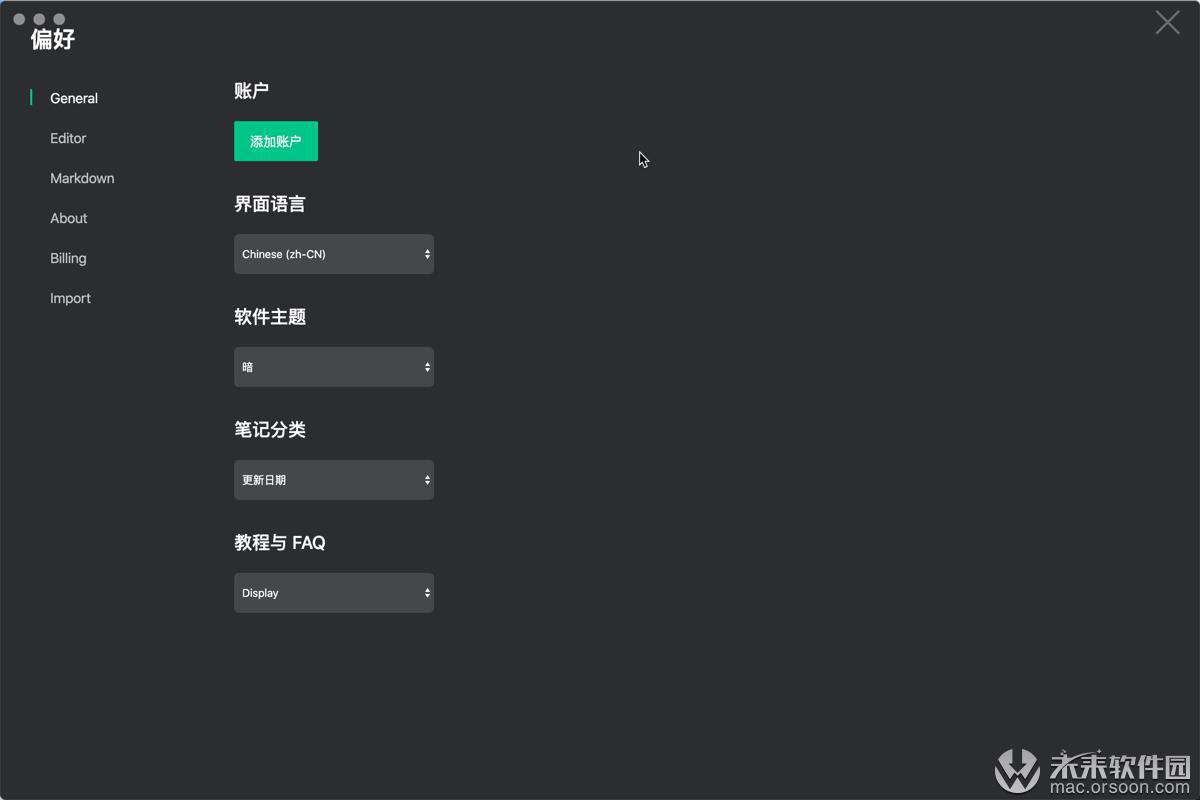The image size is (1200, 800).
Task: Click the 教程与 FAQ heading
Action: click(x=280, y=543)
